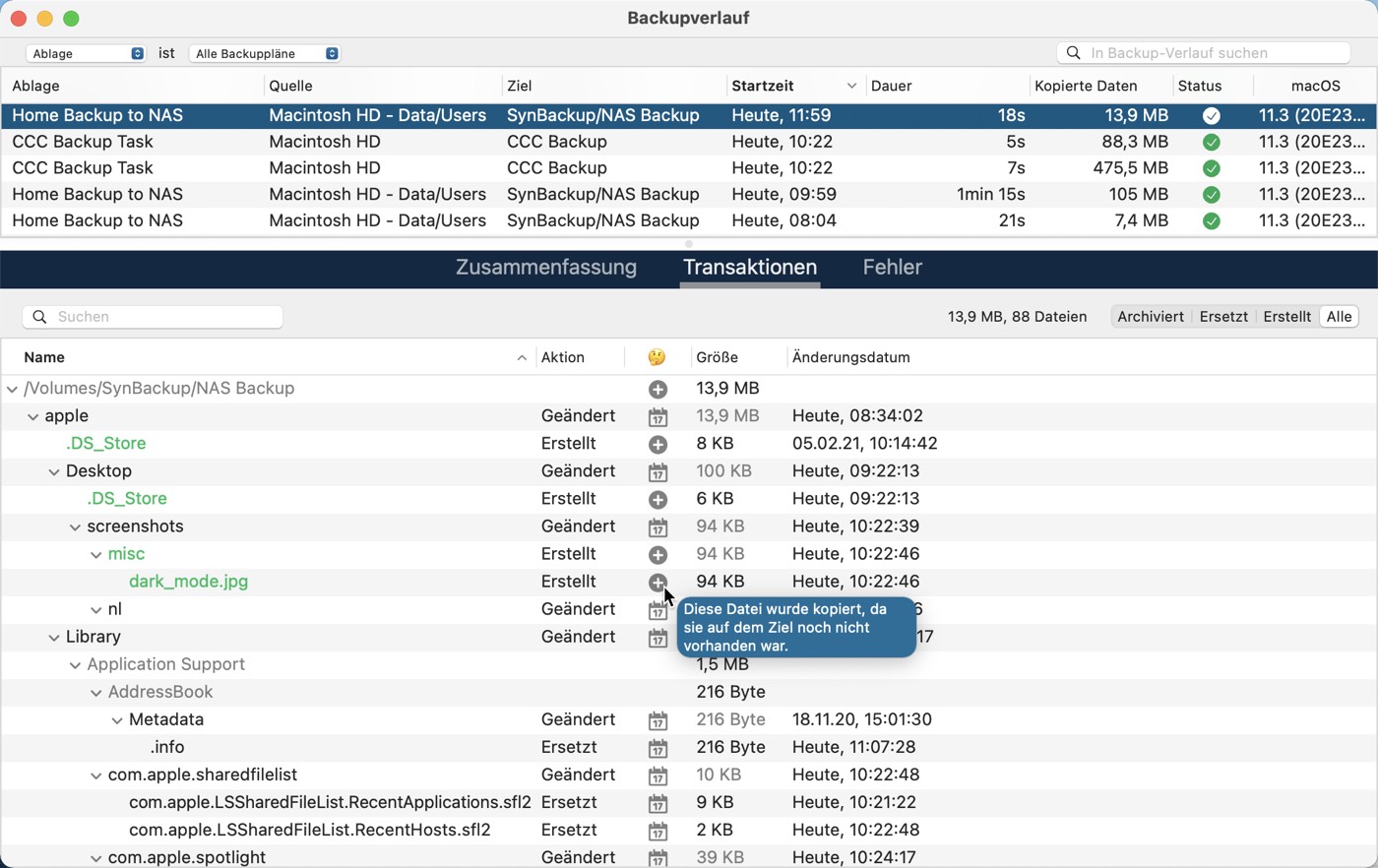Click the calendar icon in the .info row
This screenshot has width=1378, height=868.
pos(658,748)
